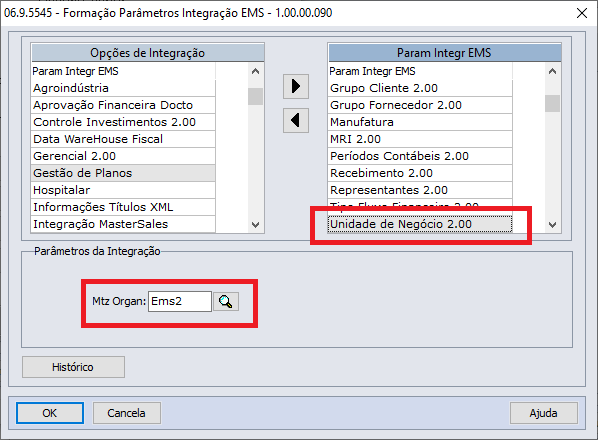Click the Opções de Integração column header
Image resolution: width=598 pixels, height=440 pixels.
(x=148, y=53)
